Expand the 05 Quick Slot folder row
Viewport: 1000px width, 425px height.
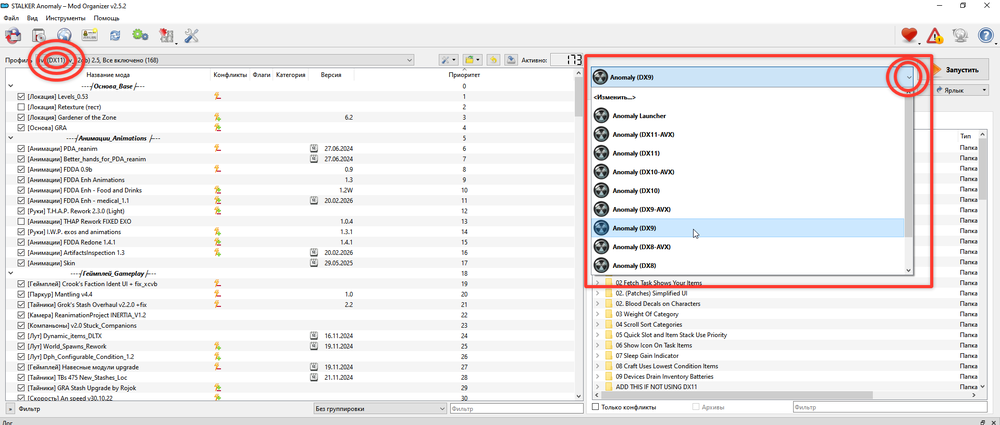[598, 334]
